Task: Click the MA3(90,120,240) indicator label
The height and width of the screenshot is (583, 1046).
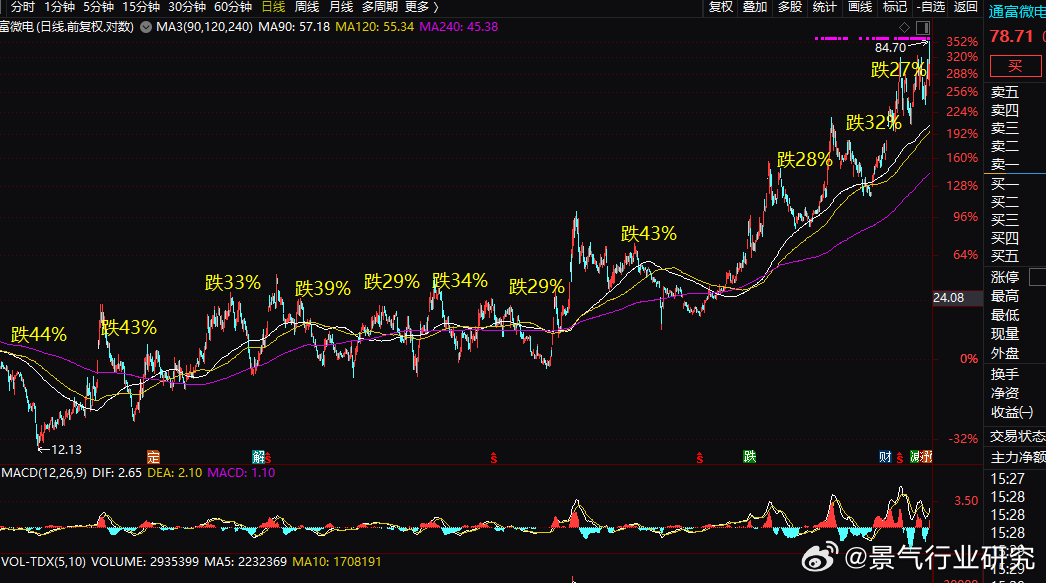Action: pos(204,27)
